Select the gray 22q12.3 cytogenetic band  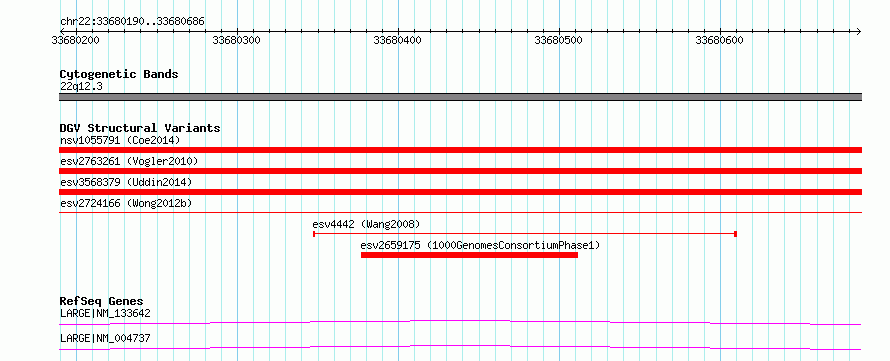pos(460,97)
